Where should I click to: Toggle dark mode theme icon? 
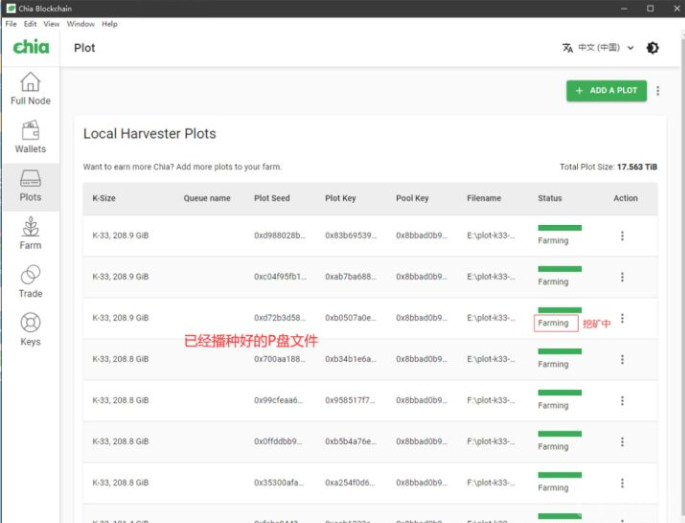[653, 48]
